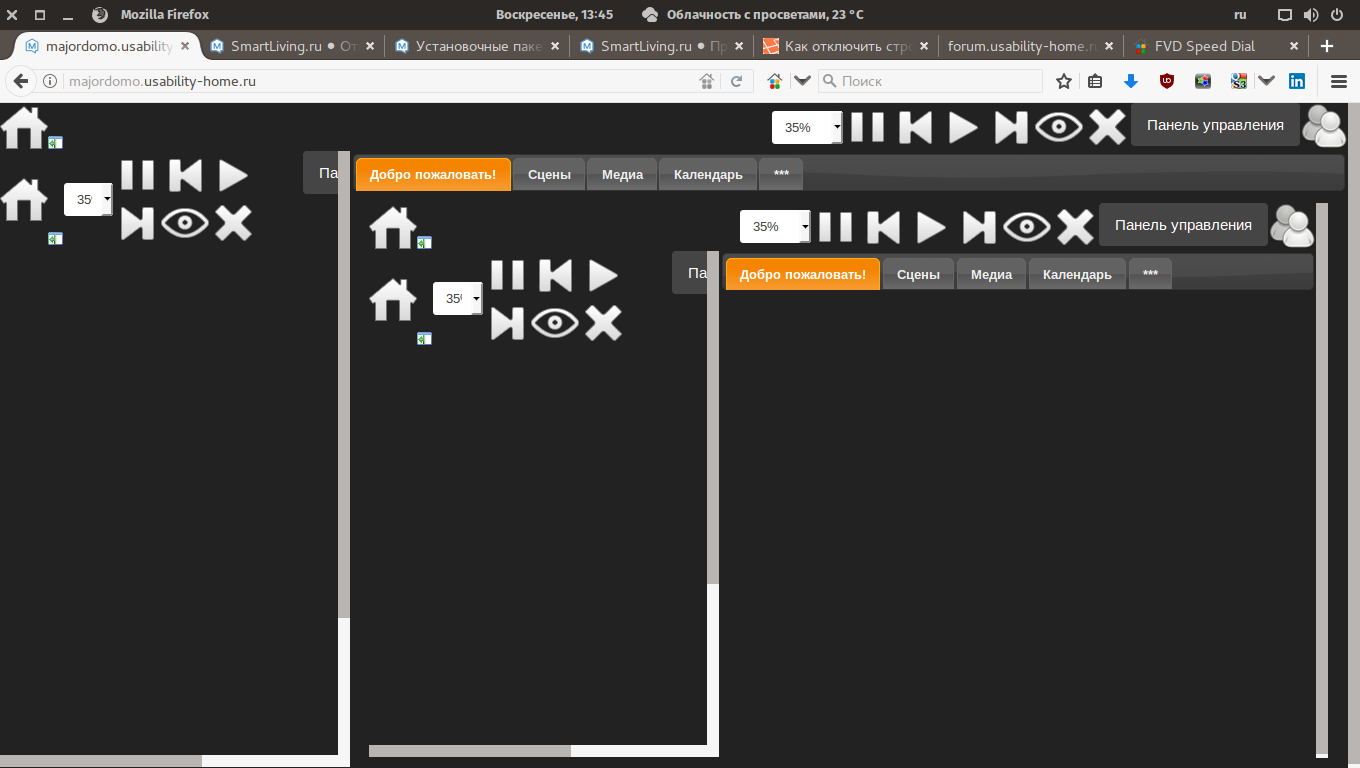The height and width of the screenshot is (768, 1360).
Task: Switch to the Как отключить browser tab
Action: click(847, 46)
